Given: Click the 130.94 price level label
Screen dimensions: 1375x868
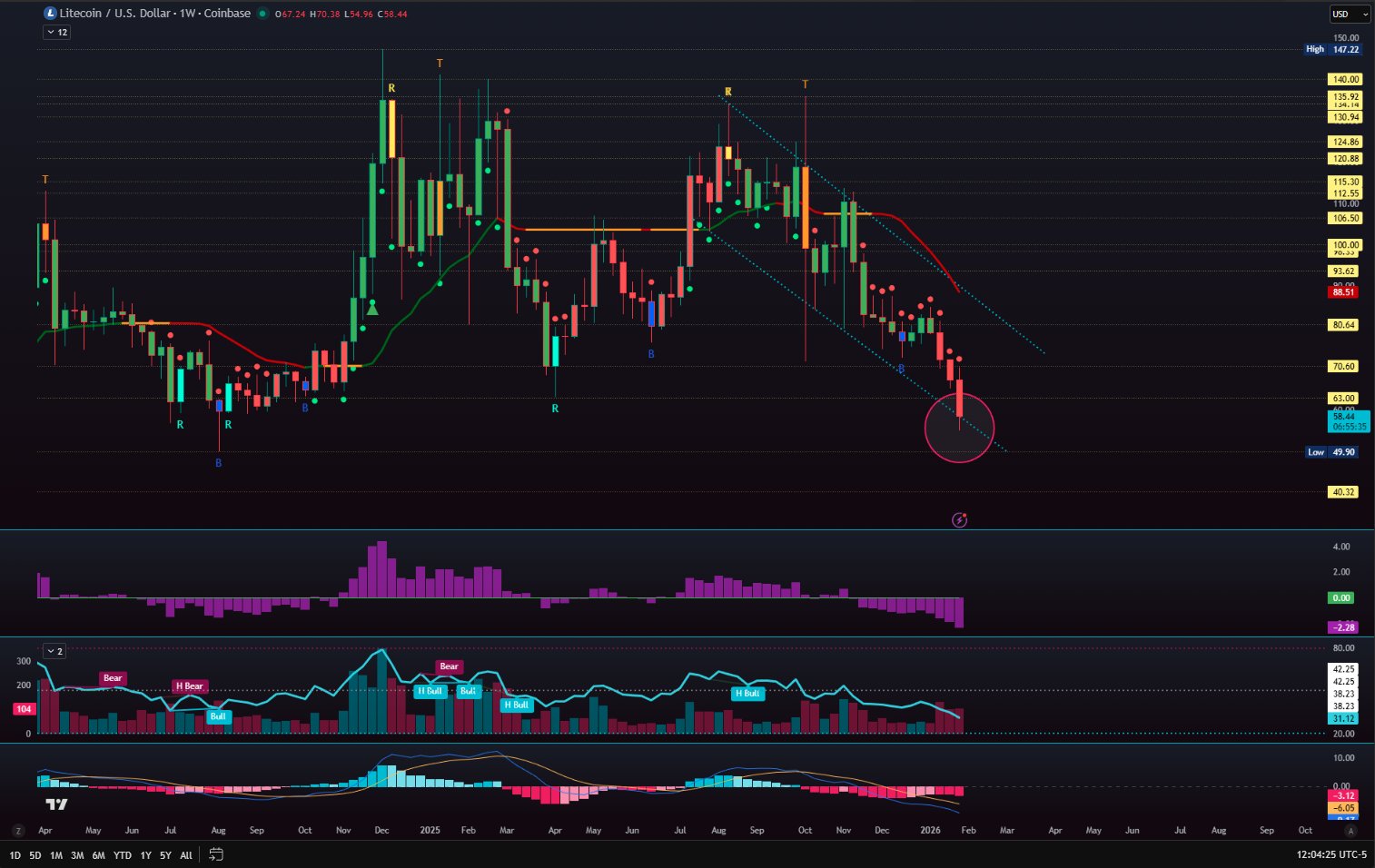Looking at the screenshot, I should pyautogui.click(x=1345, y=117).
